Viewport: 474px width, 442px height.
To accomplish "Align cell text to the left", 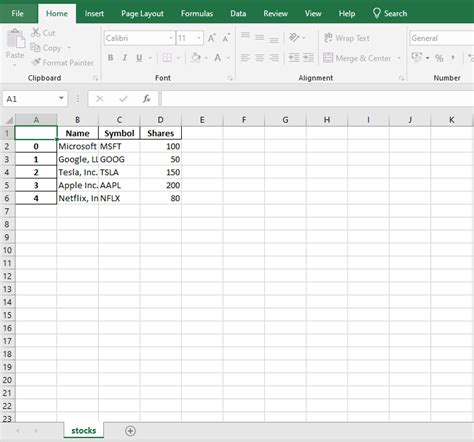I will tap(245, 58).
